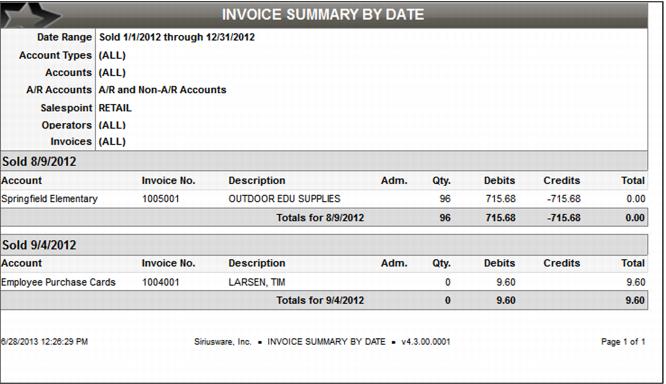Click the Invoices label
Screen dimensions: 666x384
[71, 141]
